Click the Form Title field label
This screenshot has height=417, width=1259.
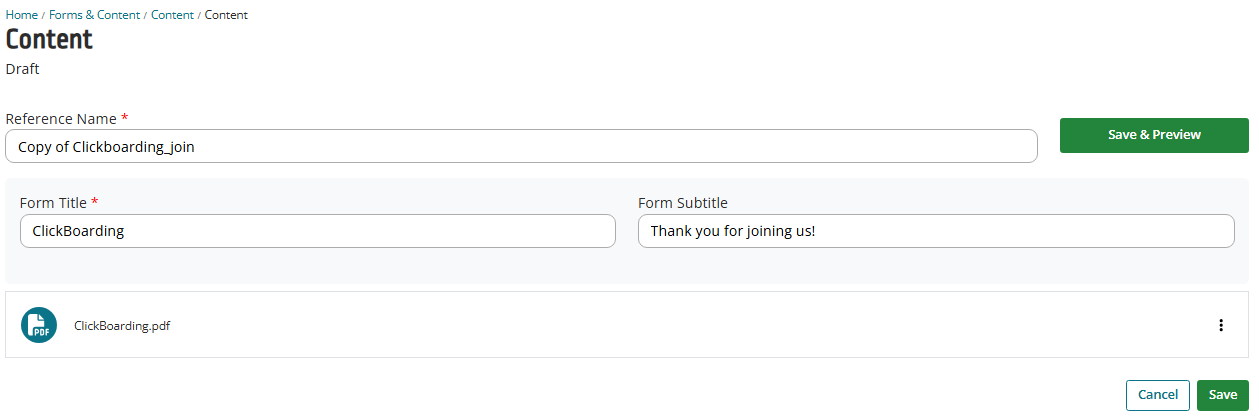click(53, 202)
